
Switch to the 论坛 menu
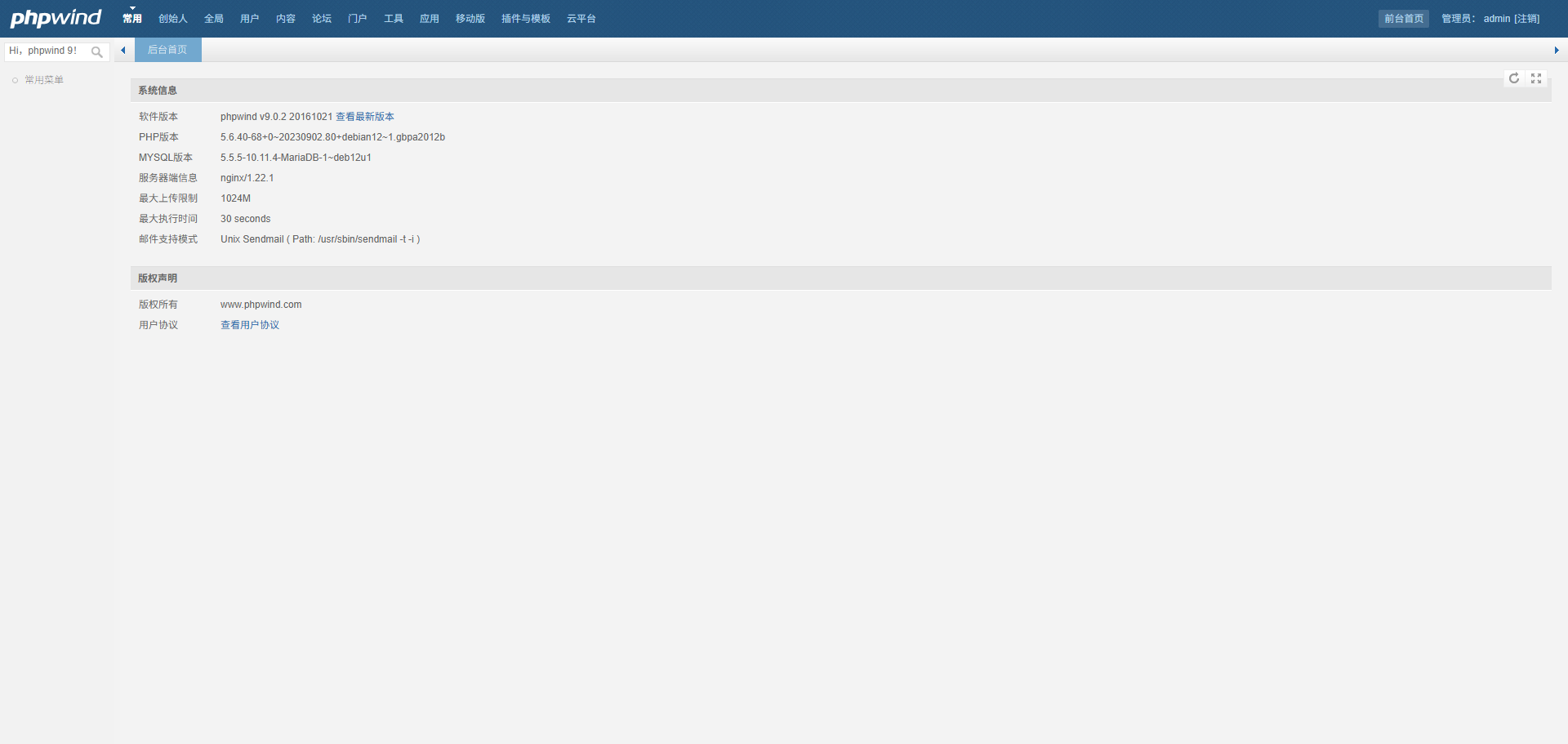coord(322,19)
